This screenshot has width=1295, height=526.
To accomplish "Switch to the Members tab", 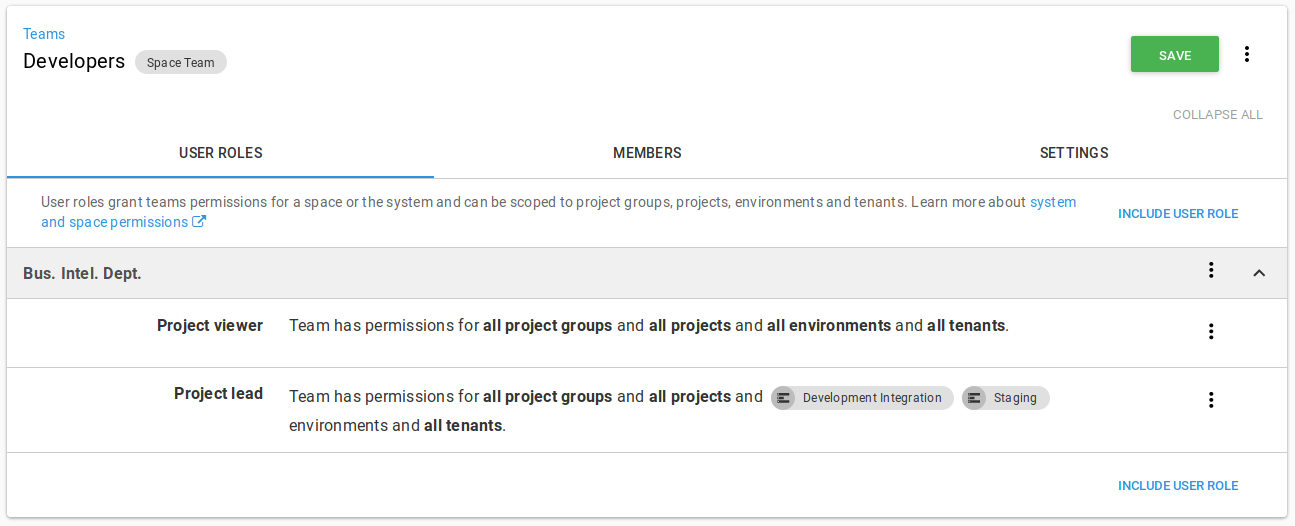I will coord(647,153).
